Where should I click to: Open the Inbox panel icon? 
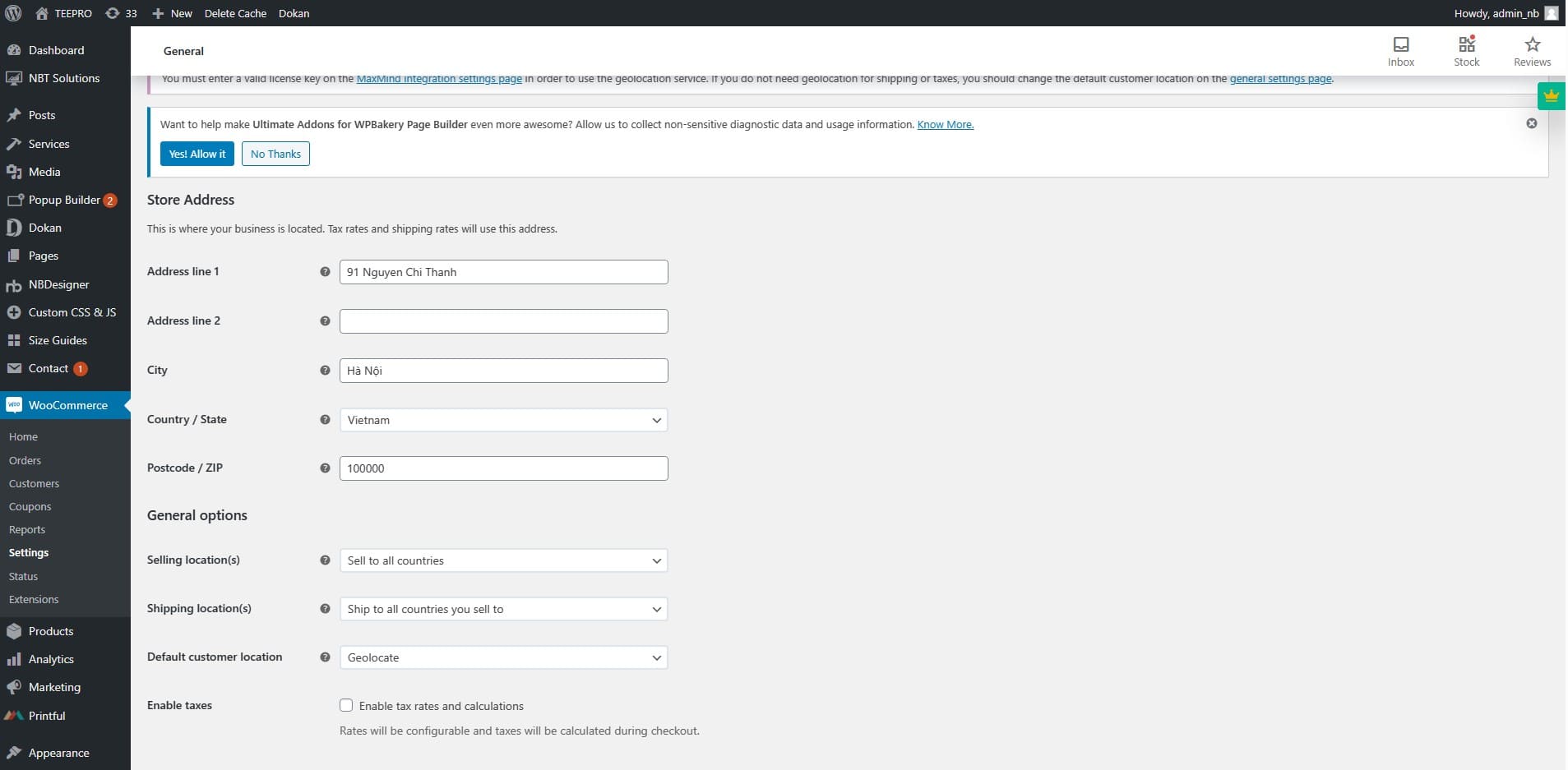tap(1400, 45)
